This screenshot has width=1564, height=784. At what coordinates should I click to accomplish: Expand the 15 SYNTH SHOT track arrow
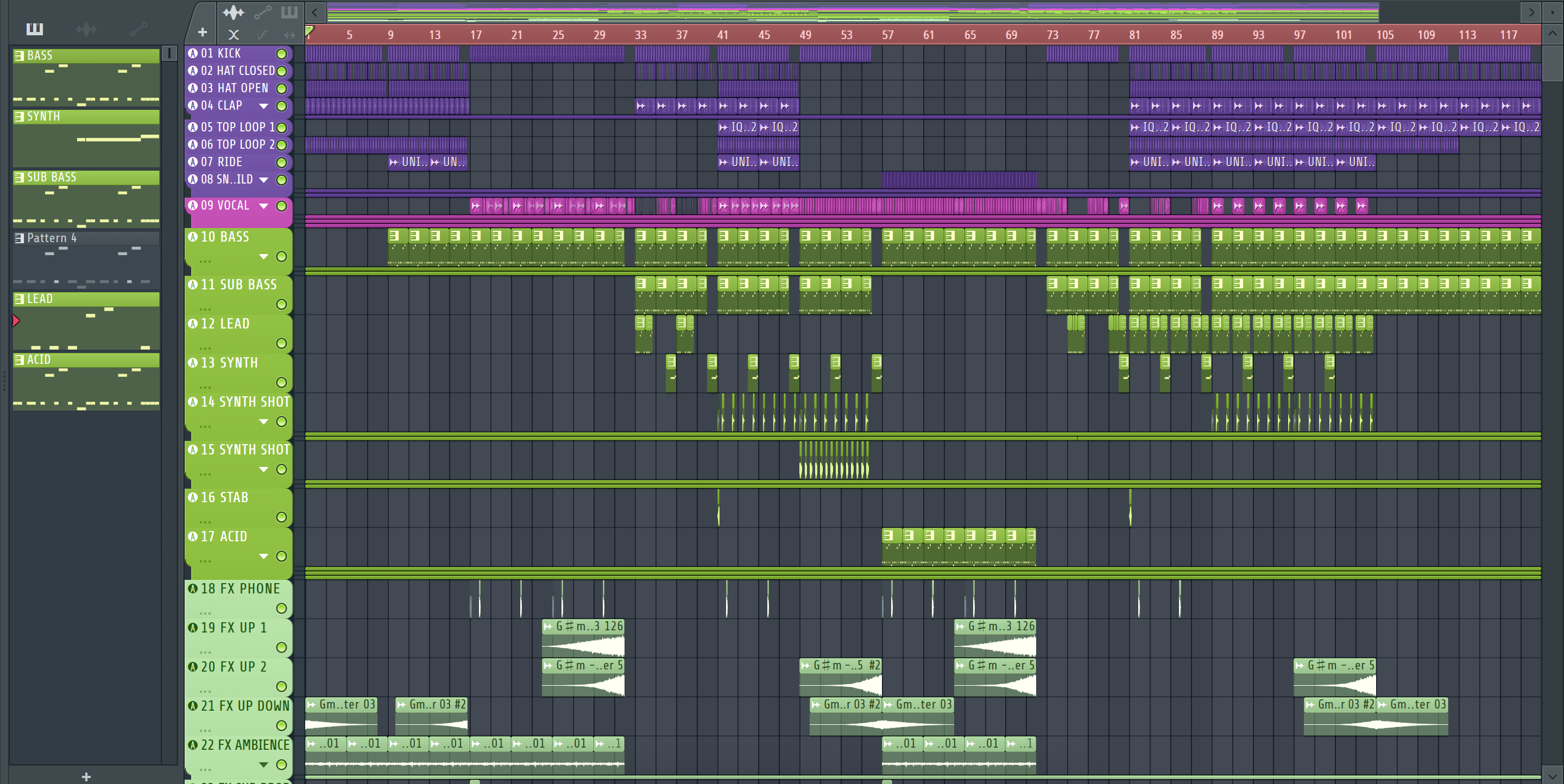263,470
